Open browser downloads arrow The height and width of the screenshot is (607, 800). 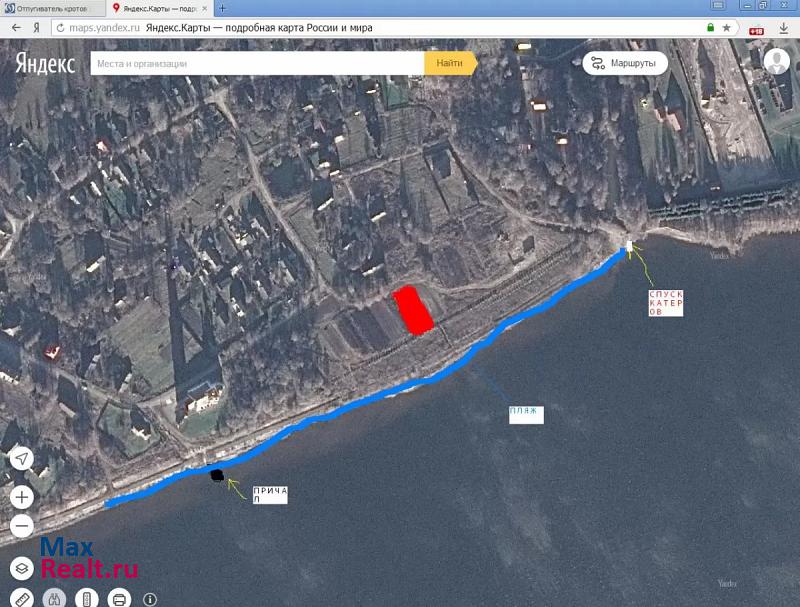[788, 28]
